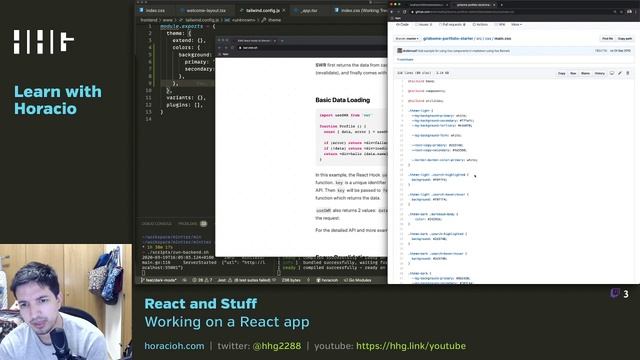The height and width of the screenshot is (360, 640).
Task: Click the Copy button above the file
Action: tap(562, 73)
